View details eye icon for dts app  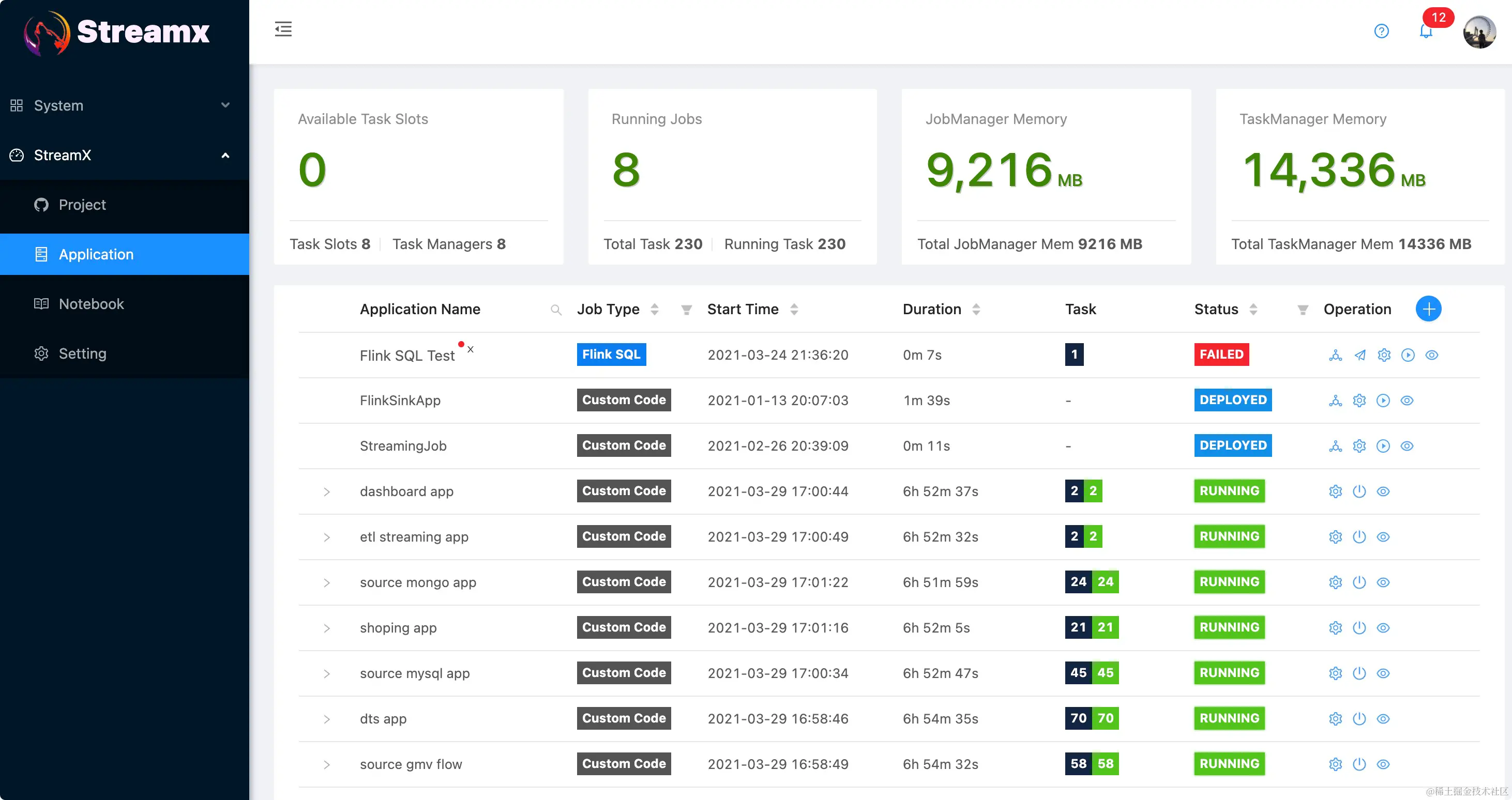coord(1383,719)
